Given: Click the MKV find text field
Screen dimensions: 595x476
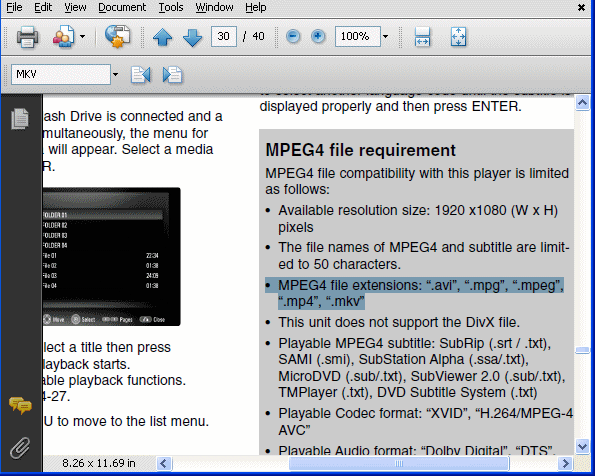Looking at the screenshot, I should point(61,74).
